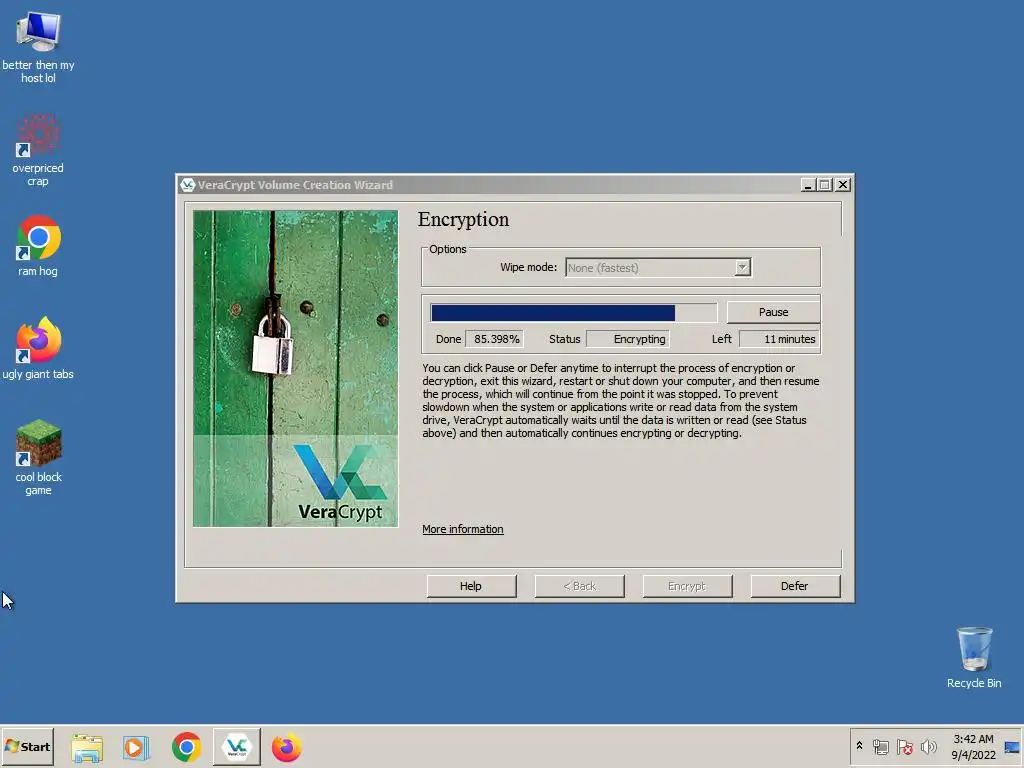The height and width of the screenshot is (768, 1024).
Task: Open the Action Center flag icon
Action: pyautogui.click(x=904, y=746)
